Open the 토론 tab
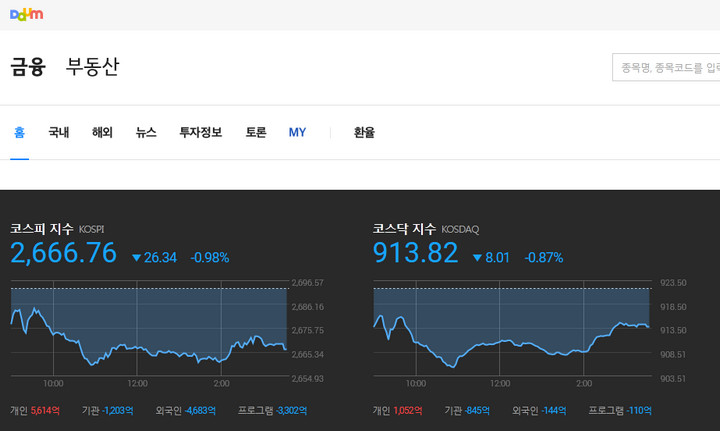The height and width of the screenshot is (431, 720). [256, 132]
